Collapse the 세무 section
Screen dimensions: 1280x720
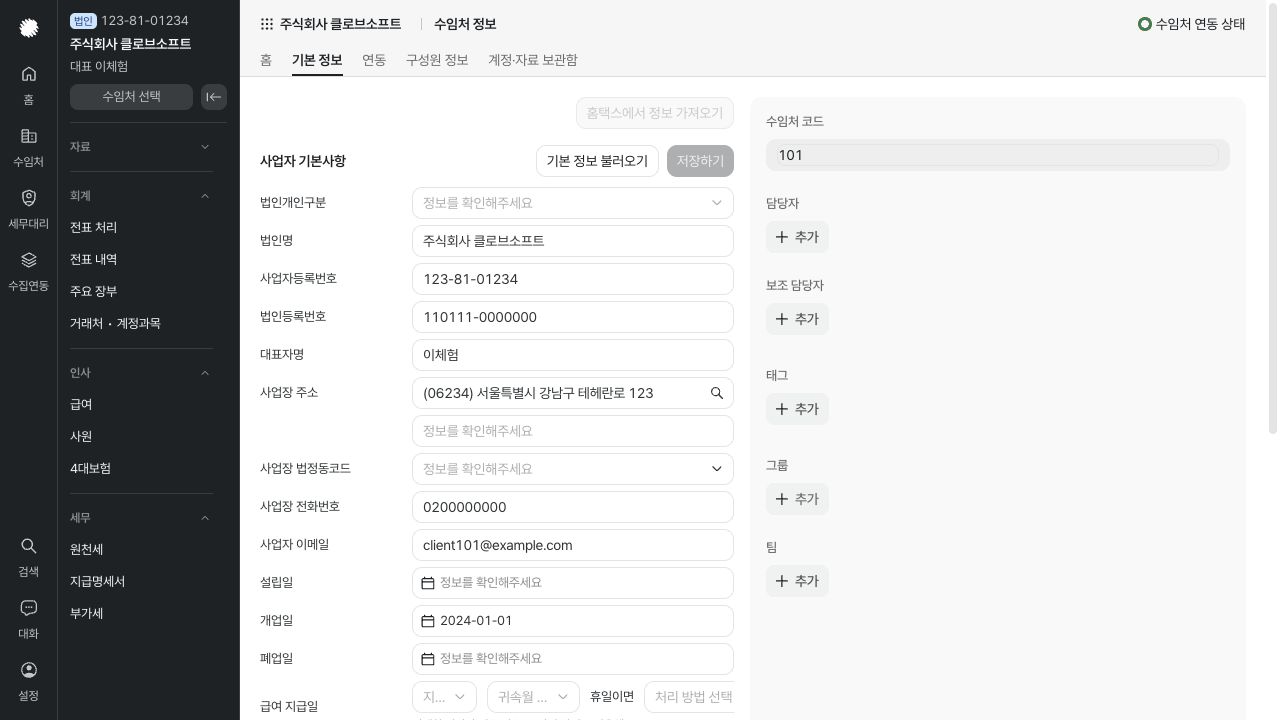click(141, 518)
